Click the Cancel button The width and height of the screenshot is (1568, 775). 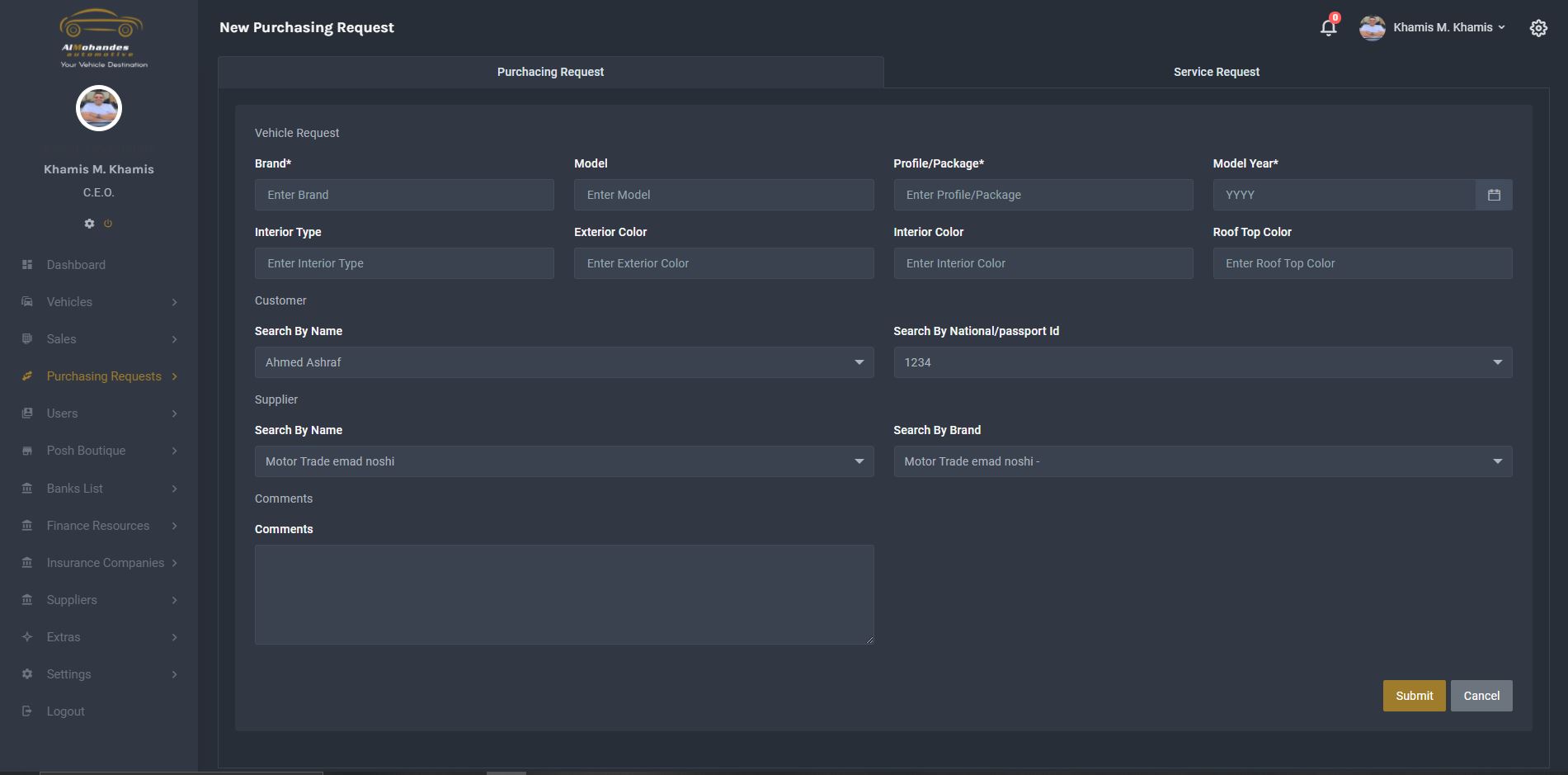tap(1481, 696)
